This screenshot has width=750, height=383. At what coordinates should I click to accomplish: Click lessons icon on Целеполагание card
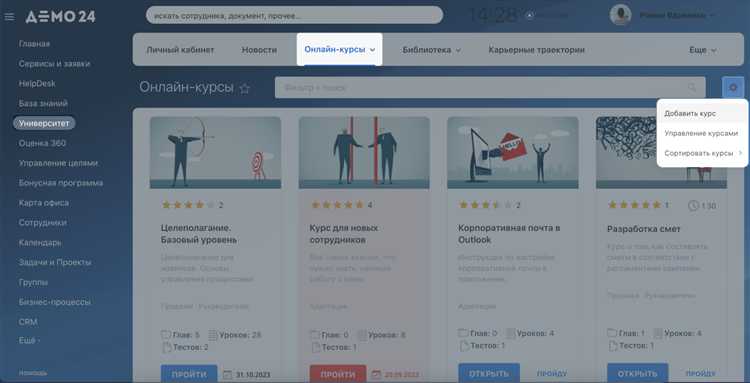[x=213, y=335]
